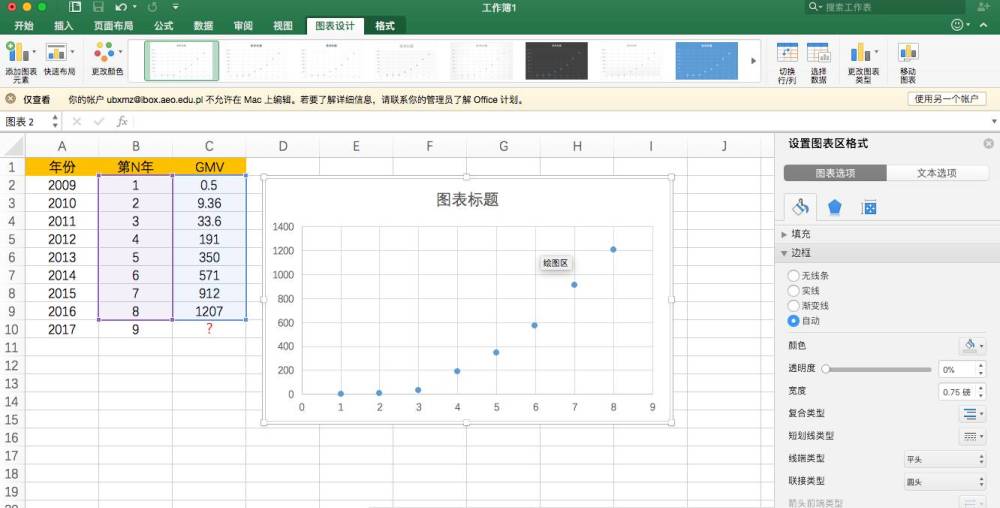The width and height of the screenshot is (1000, 508).
Task: Select the Solid line radio button
Action: (793, 290)
